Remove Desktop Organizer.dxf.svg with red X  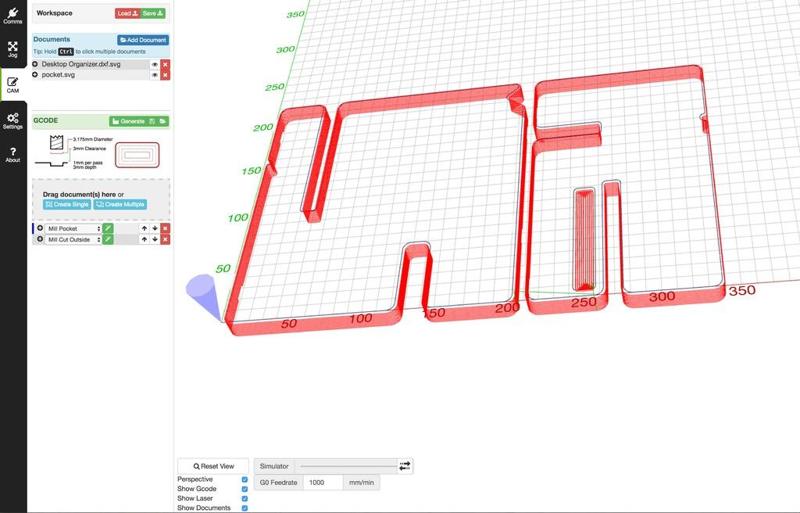coord(165,65)
